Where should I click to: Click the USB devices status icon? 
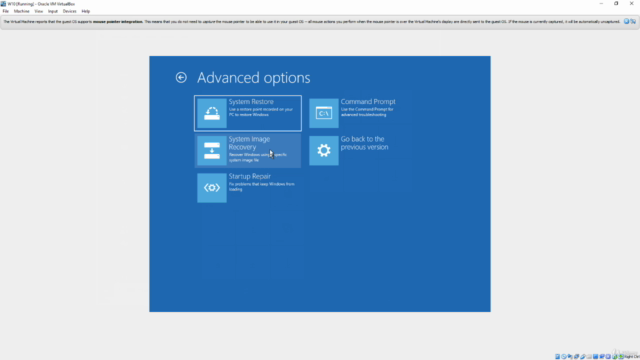click(583, 356)
